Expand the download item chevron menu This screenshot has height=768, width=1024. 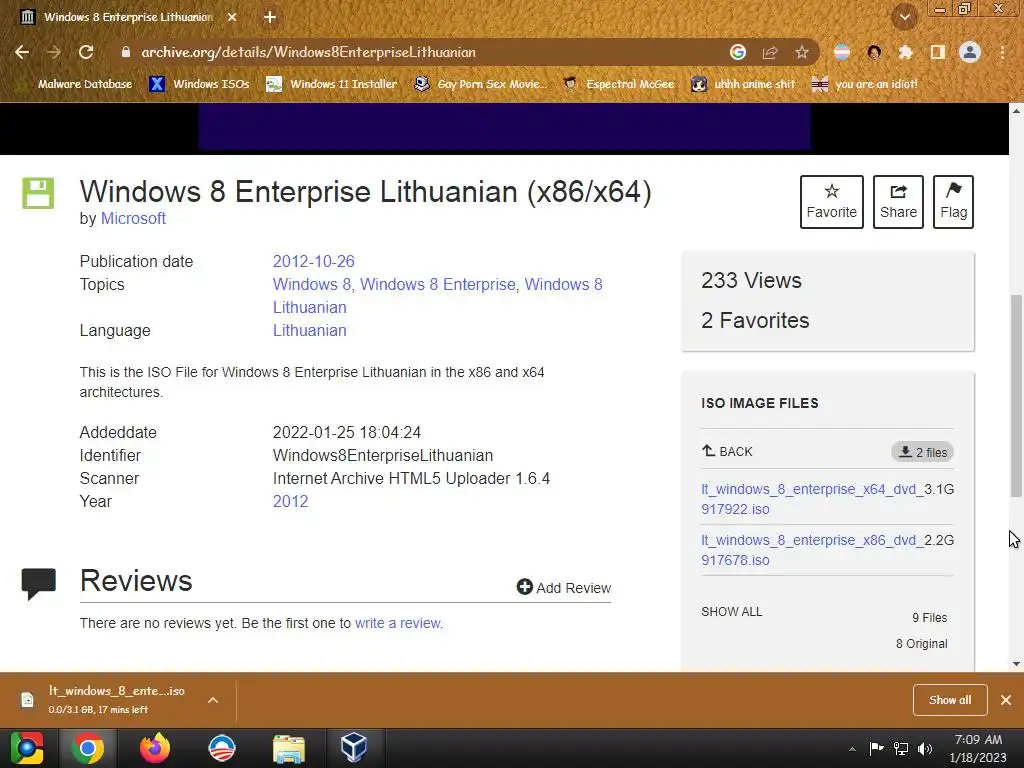(x=213, y=700)
